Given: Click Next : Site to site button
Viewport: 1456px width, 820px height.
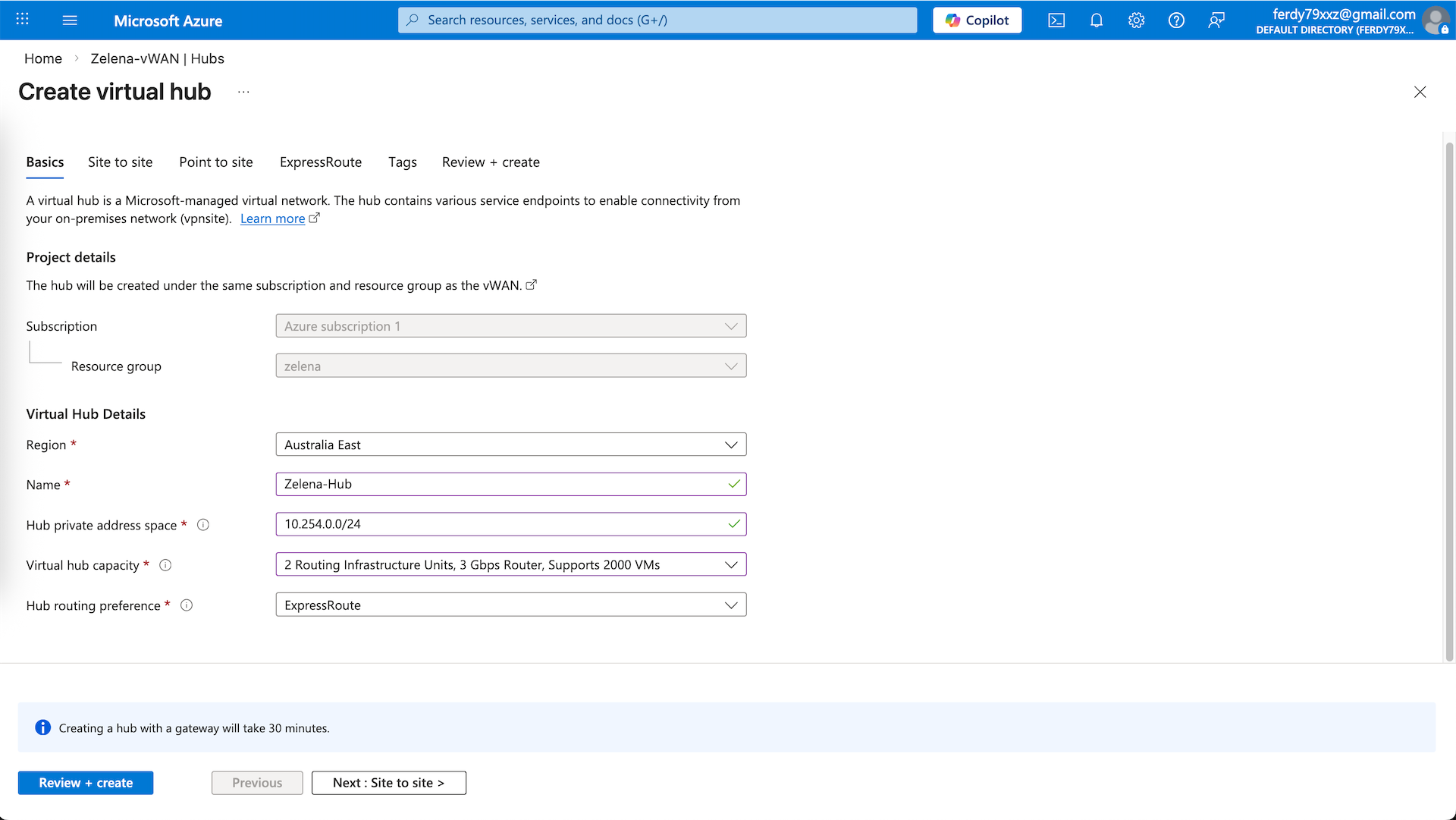Looking at the screenshot, I should pyautogui.click(x=388, y=783).
